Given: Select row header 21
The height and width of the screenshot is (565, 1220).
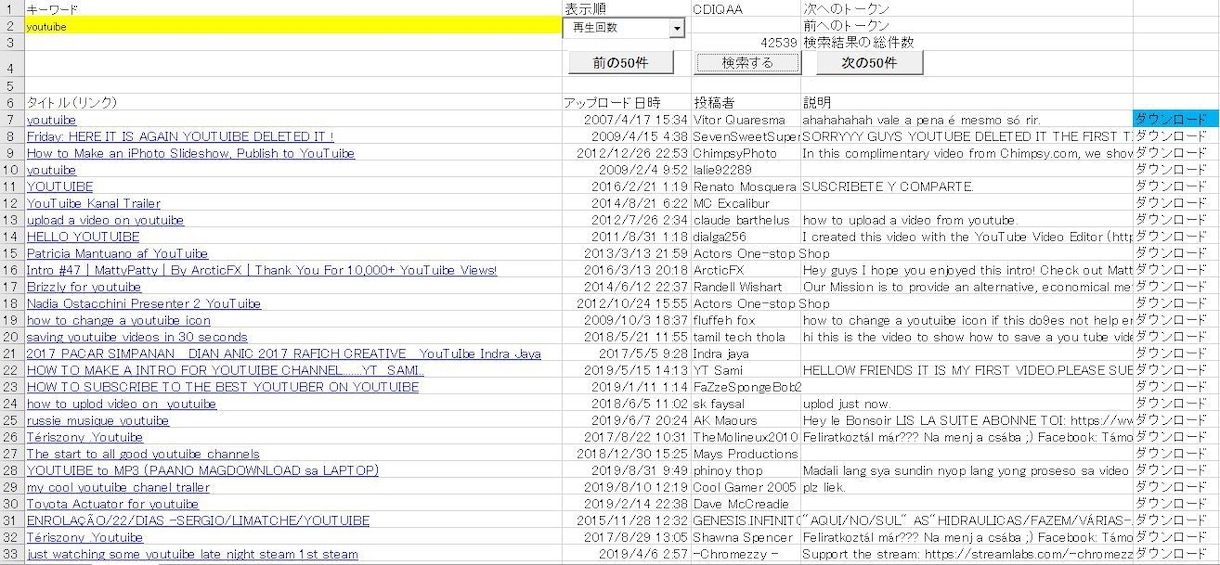Looking at the screenshot, I should click(10, 354).
